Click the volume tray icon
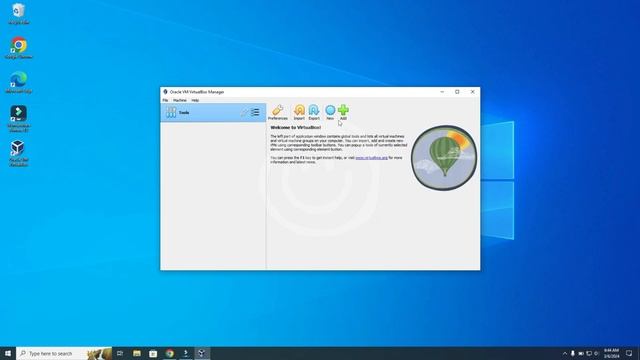The height and width of the screenshot is (360, 640). click(x=596, y=353)
